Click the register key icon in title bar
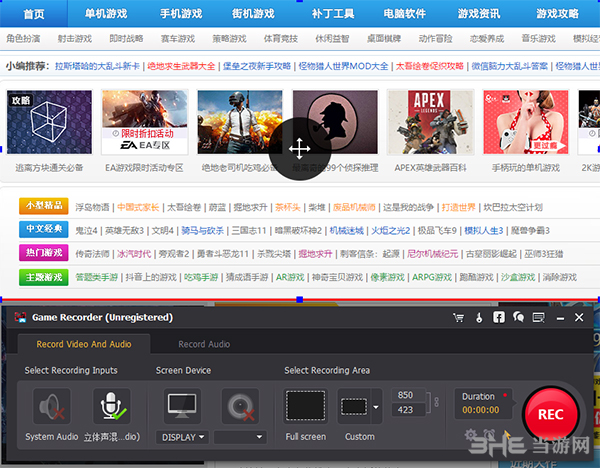This screenshot has width=600, height=468. tap(479, 318)
